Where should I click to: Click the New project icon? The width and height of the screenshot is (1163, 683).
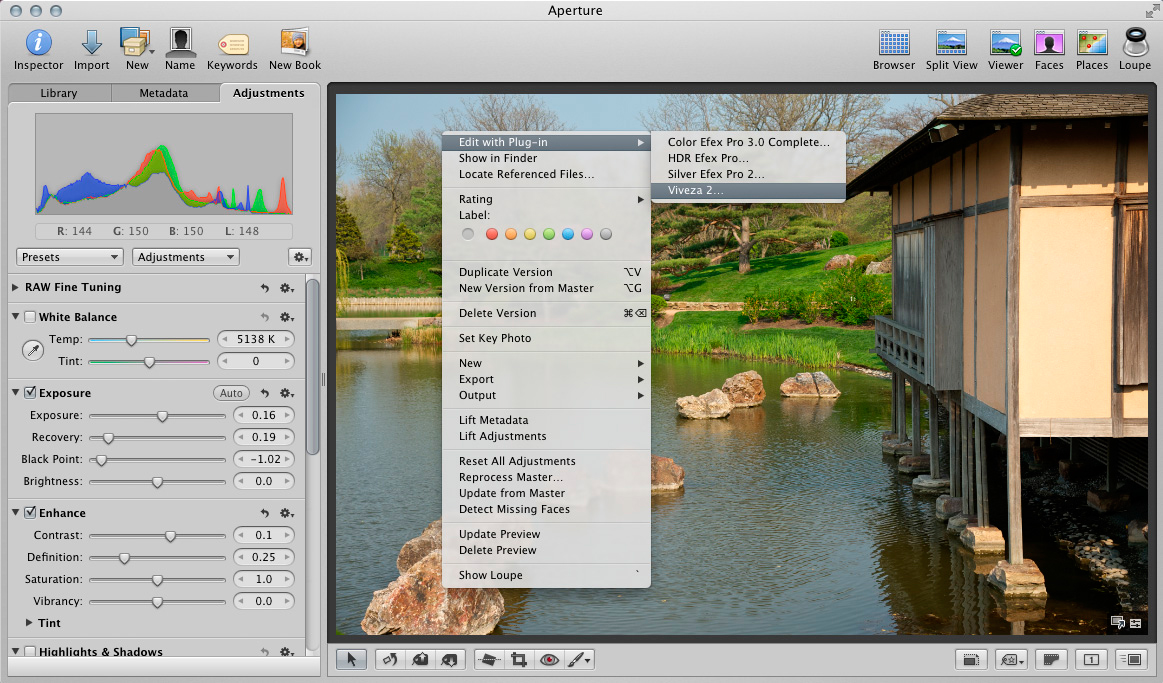click(x=136, y=42)
